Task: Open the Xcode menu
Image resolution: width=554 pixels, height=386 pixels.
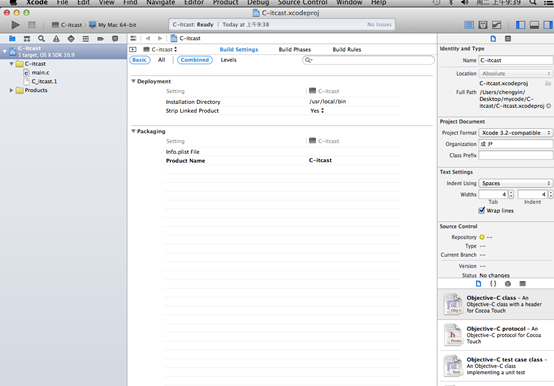Action: click(x=37, y=2)
